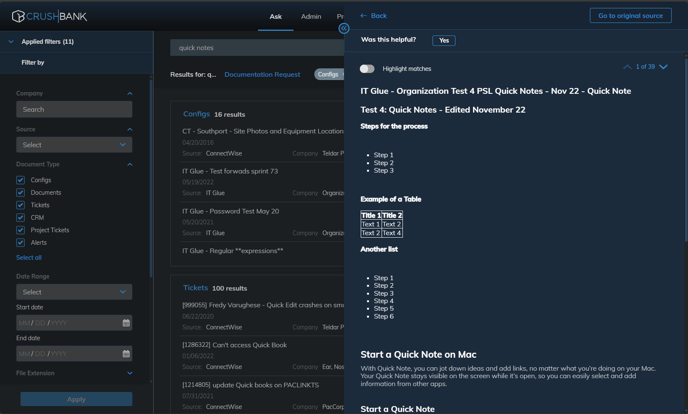Click the Start a Quick Note on Mac heading
Image resolution: width=688 pixels, height=414 pixels.
(x=418, y=354)
